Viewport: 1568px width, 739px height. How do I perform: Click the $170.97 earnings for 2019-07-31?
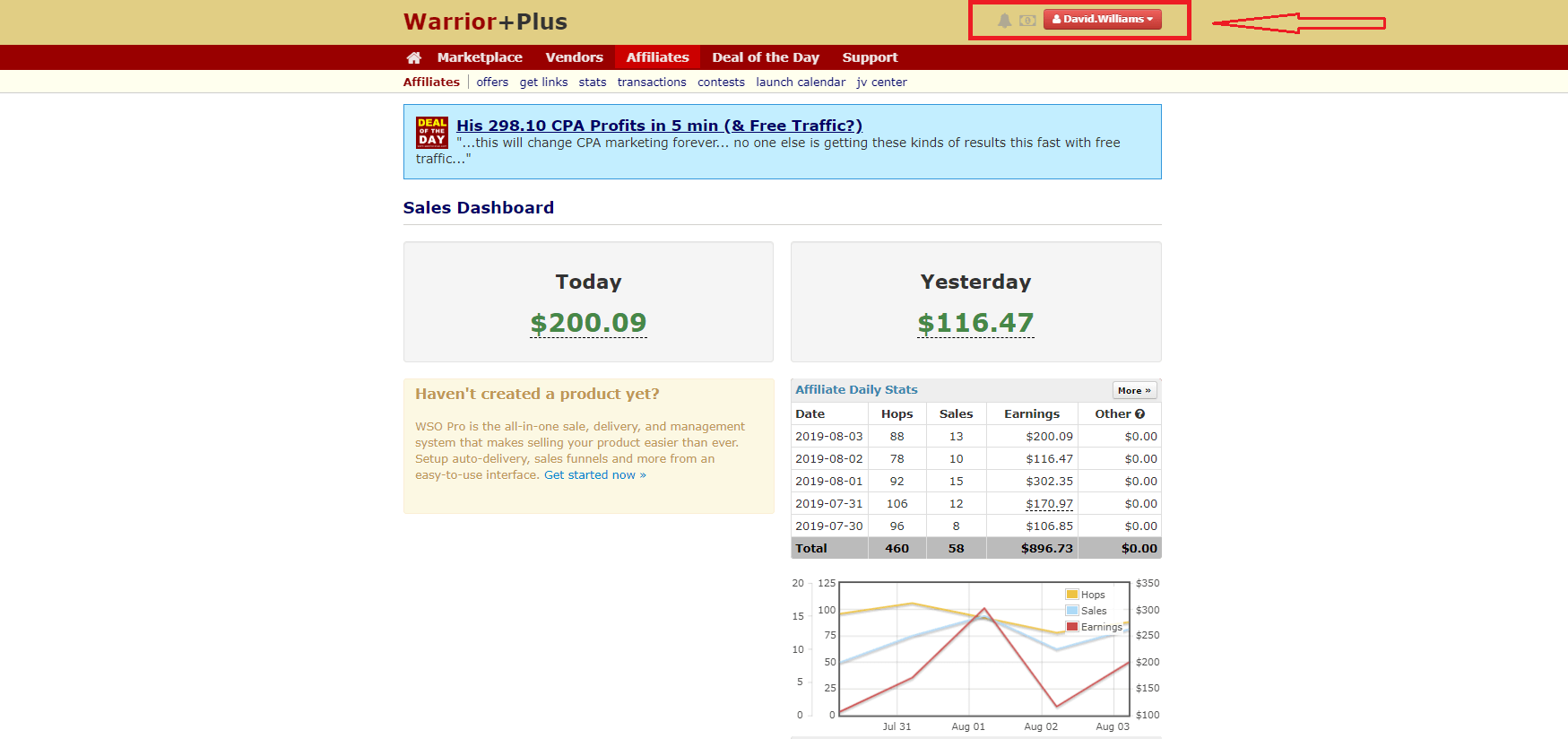1049,503
